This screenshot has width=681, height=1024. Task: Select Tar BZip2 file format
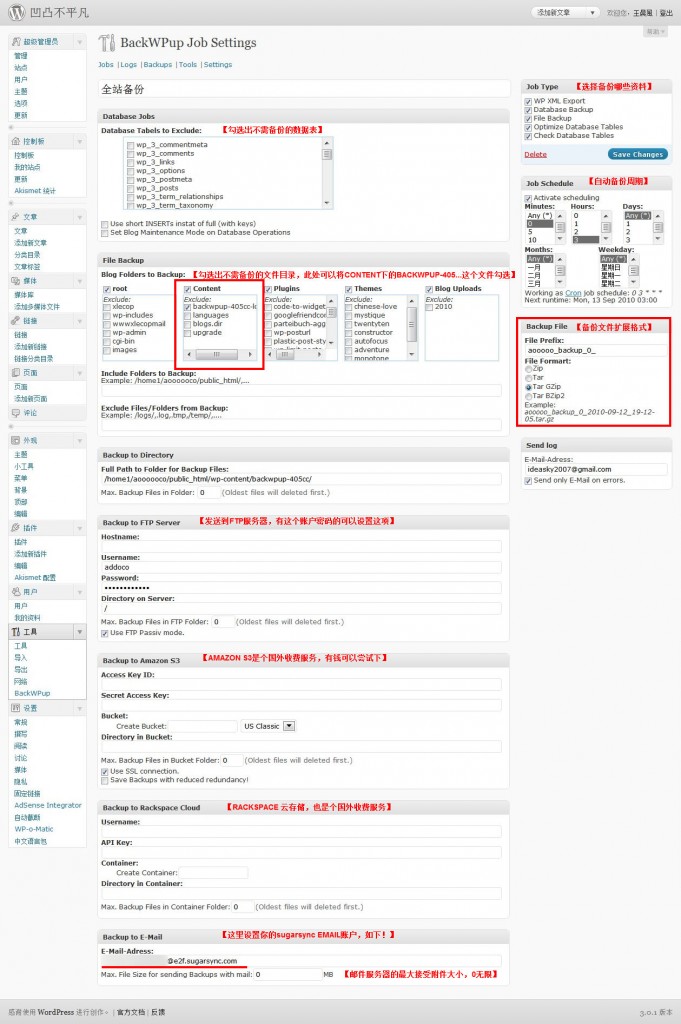click(x=529, y=396)
